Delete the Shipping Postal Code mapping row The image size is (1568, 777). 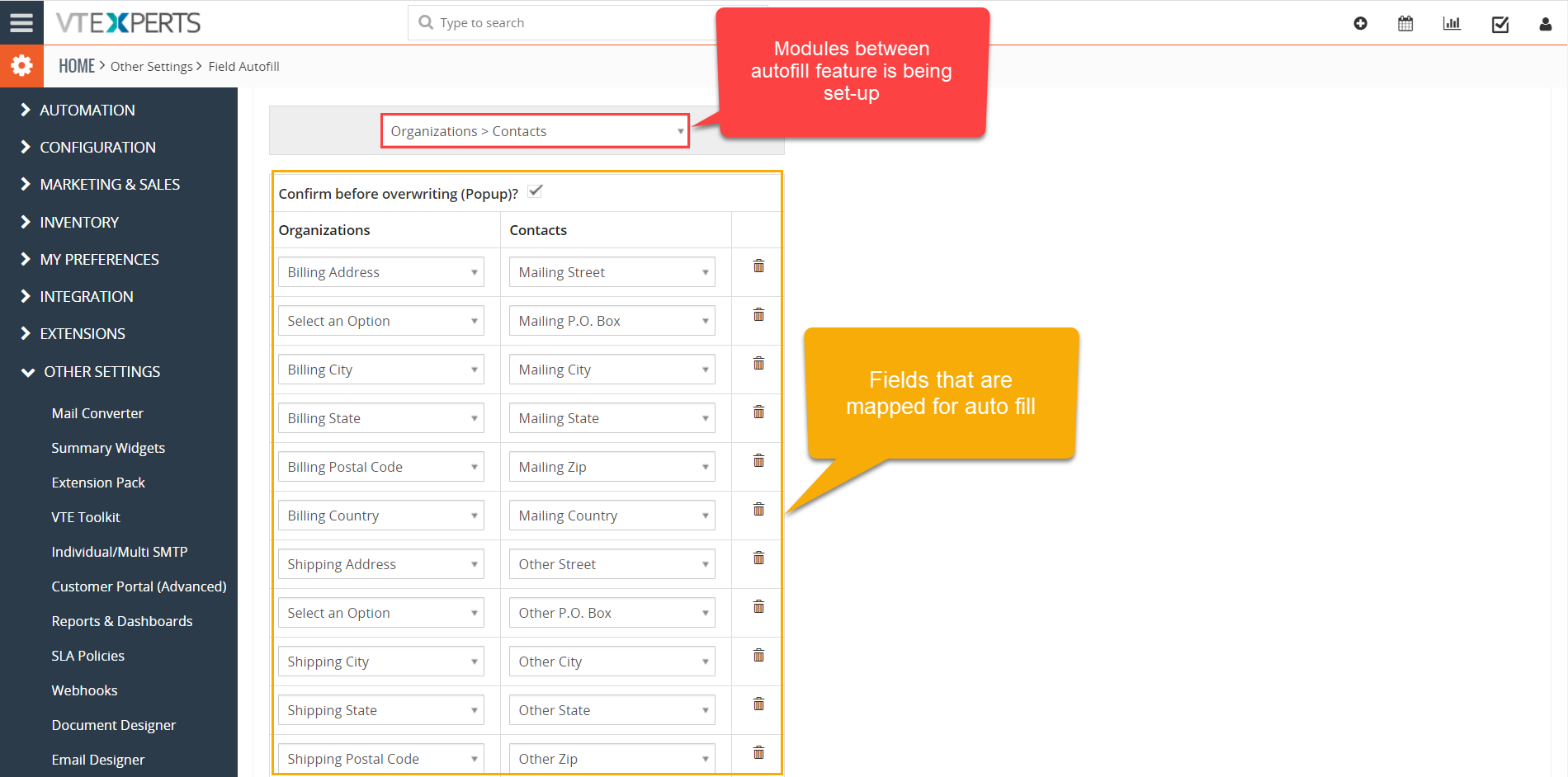point(758,752)
